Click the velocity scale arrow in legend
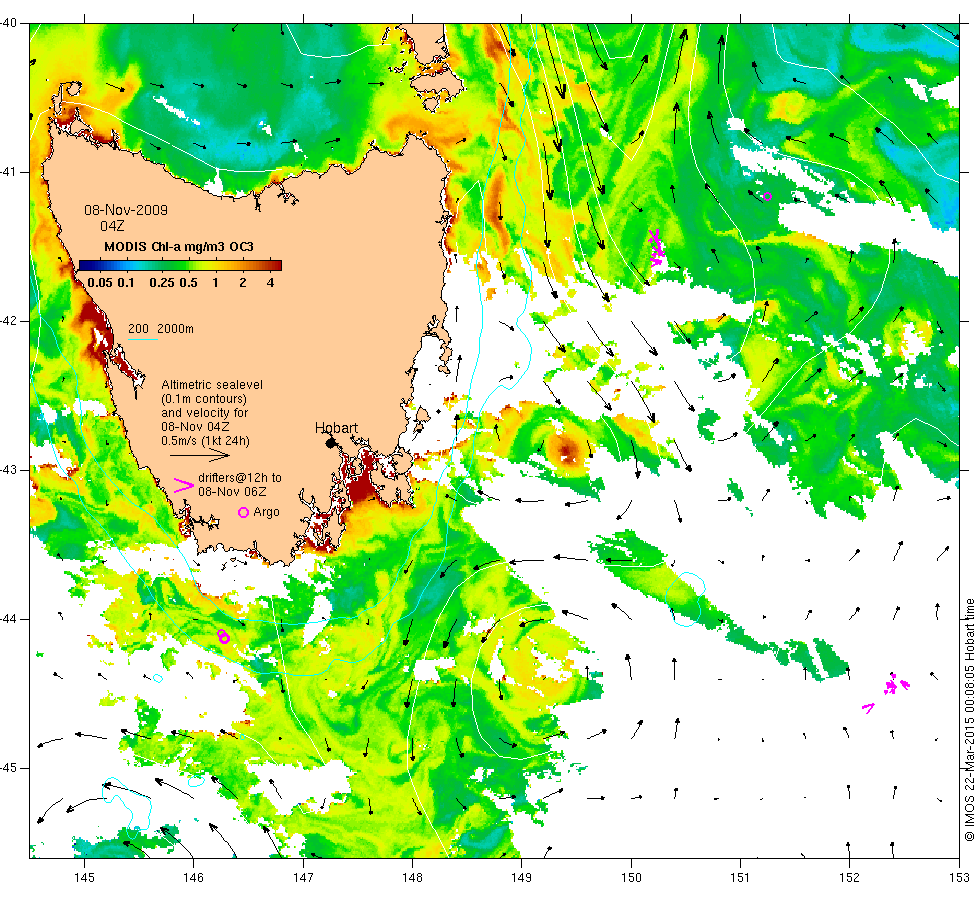The height and width of the screenshot is (900, 980). pos(199,456)
